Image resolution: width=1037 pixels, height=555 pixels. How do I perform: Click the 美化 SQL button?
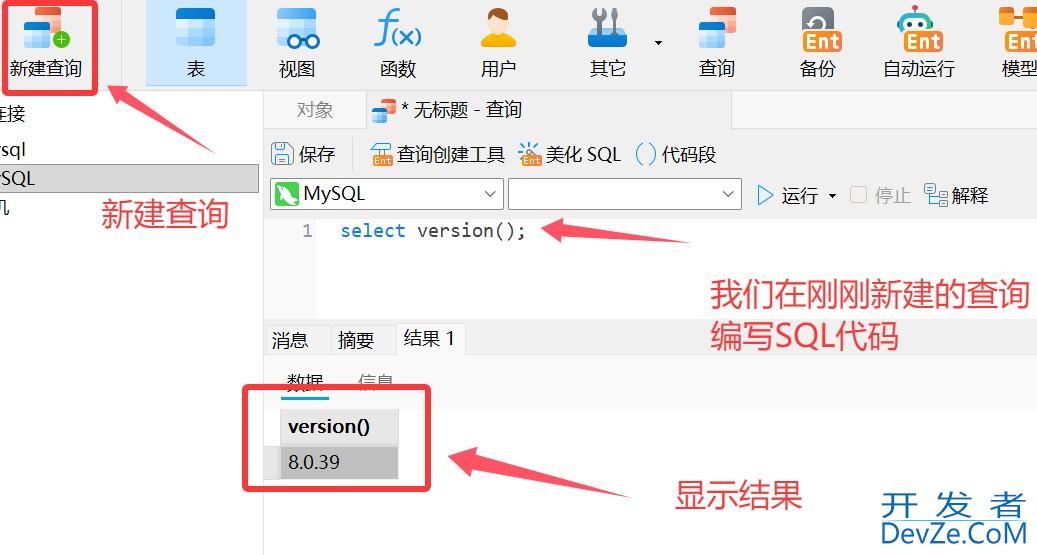tap(569, 154)
